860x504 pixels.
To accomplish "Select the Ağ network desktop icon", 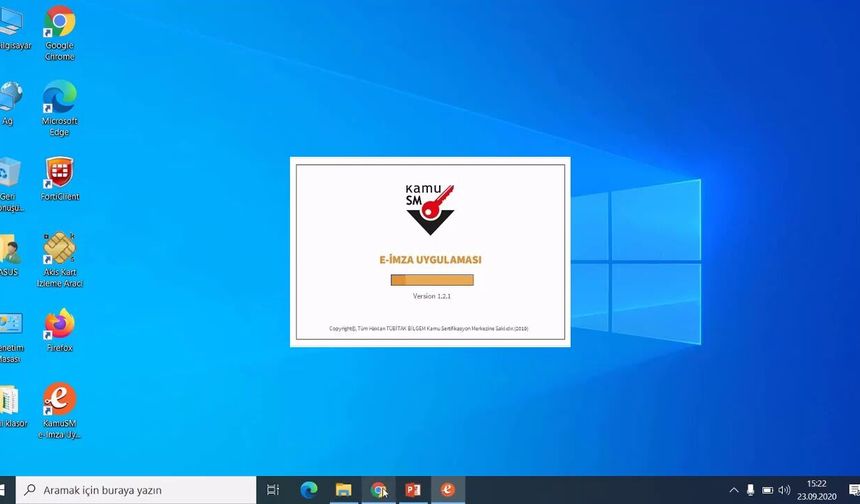I will (x=9, y=103).
